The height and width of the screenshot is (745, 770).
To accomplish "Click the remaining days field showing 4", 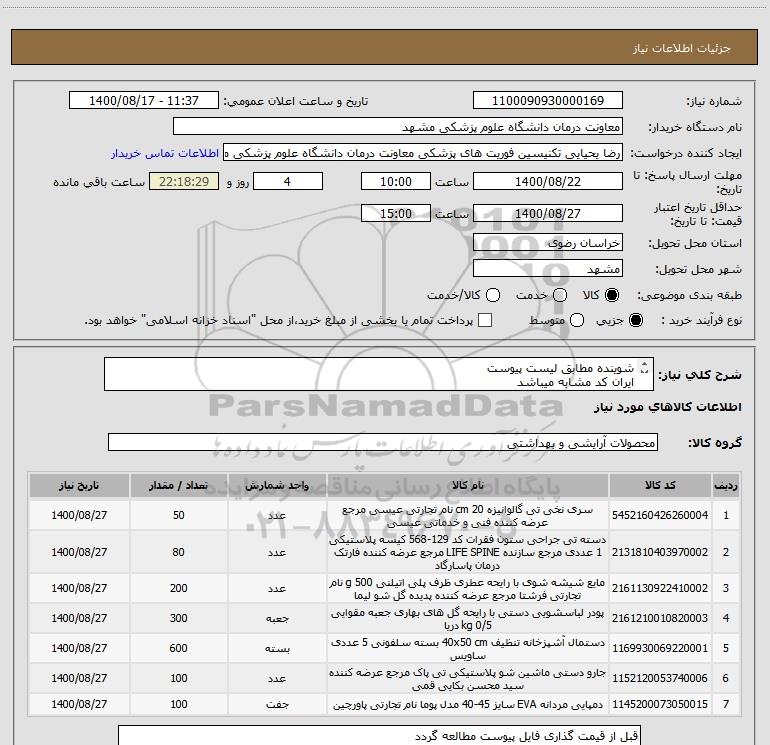I will click(287, 181).
